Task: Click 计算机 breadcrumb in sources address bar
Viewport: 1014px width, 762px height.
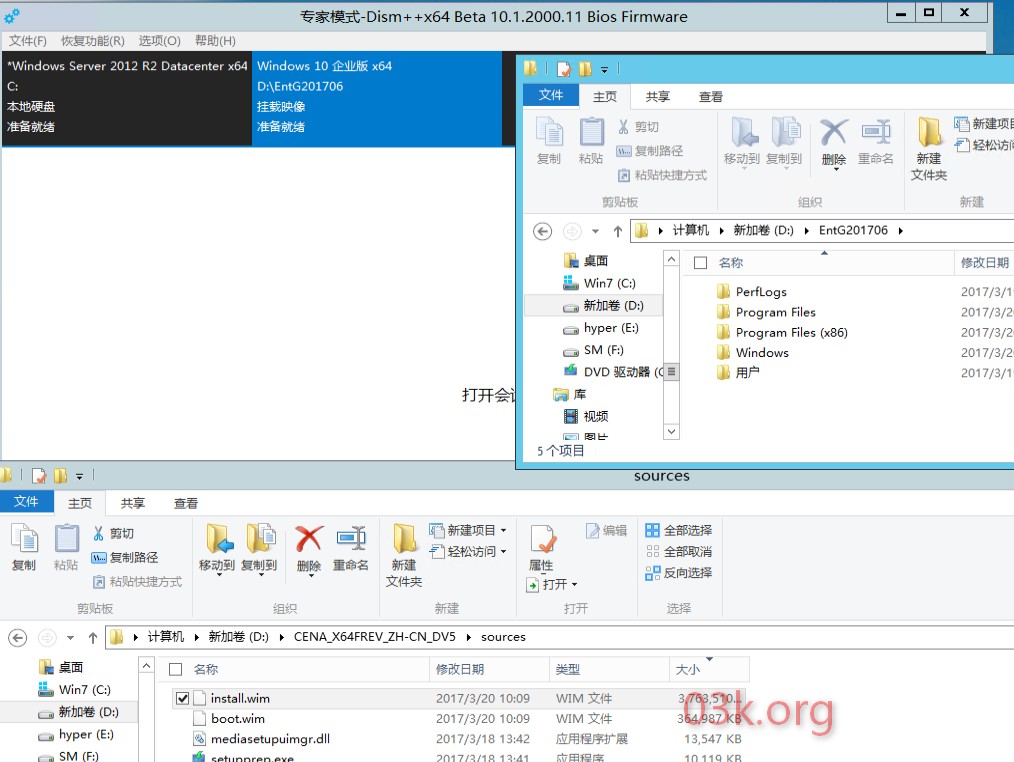Action: [166, 637]
